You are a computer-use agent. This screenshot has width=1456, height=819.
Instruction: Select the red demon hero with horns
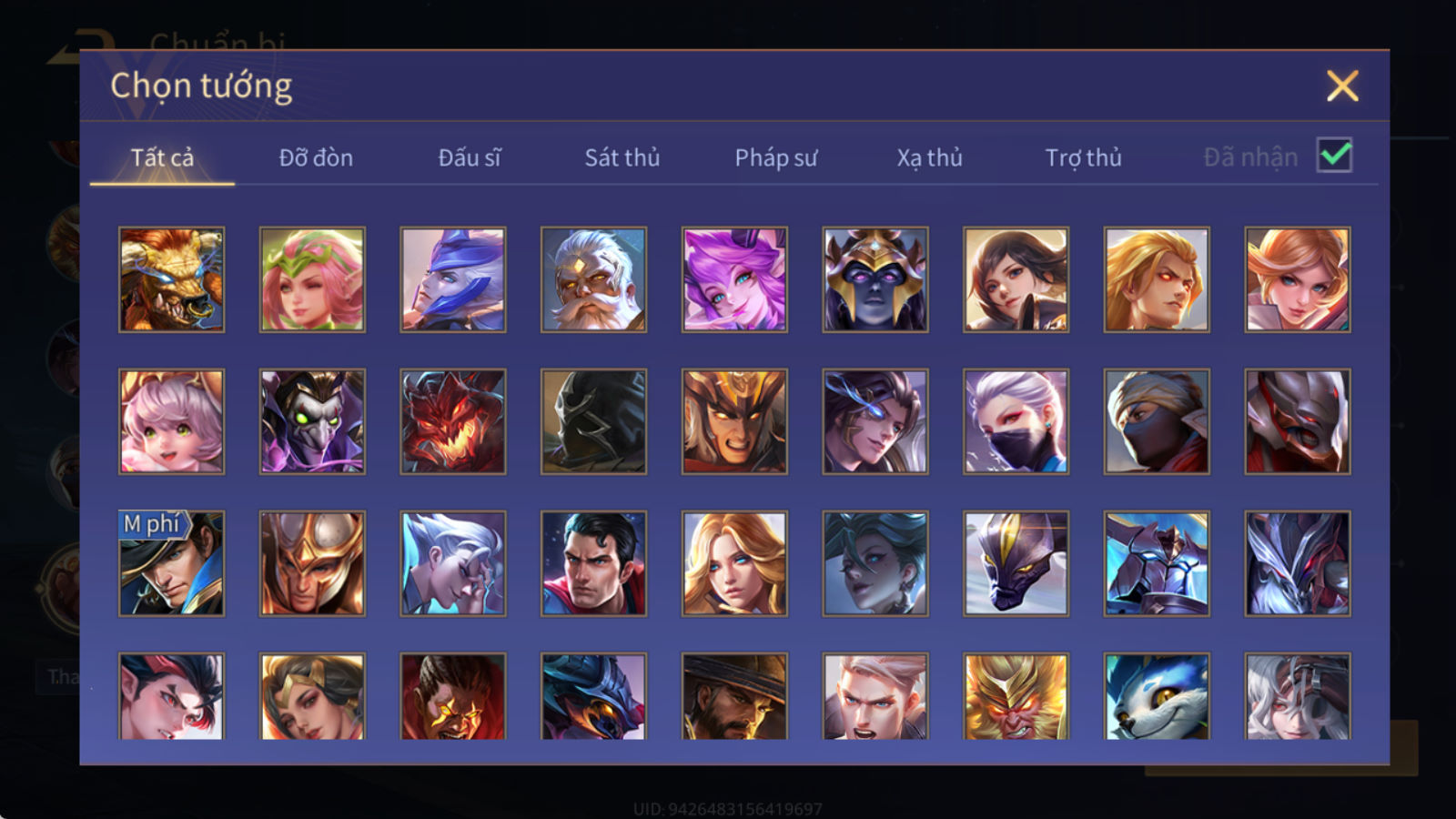pyautogui.click(x=453, y=421)
